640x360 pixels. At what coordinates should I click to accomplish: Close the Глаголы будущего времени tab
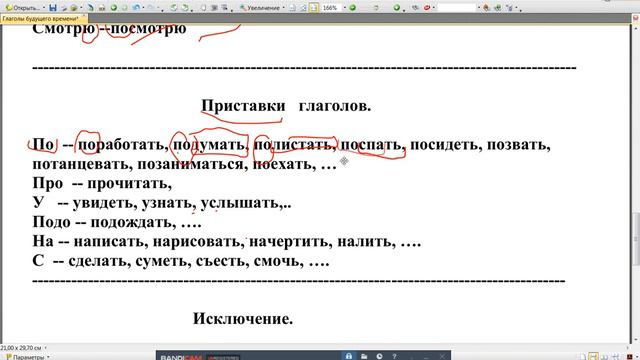pyautogui.click(x=84, y=17)
